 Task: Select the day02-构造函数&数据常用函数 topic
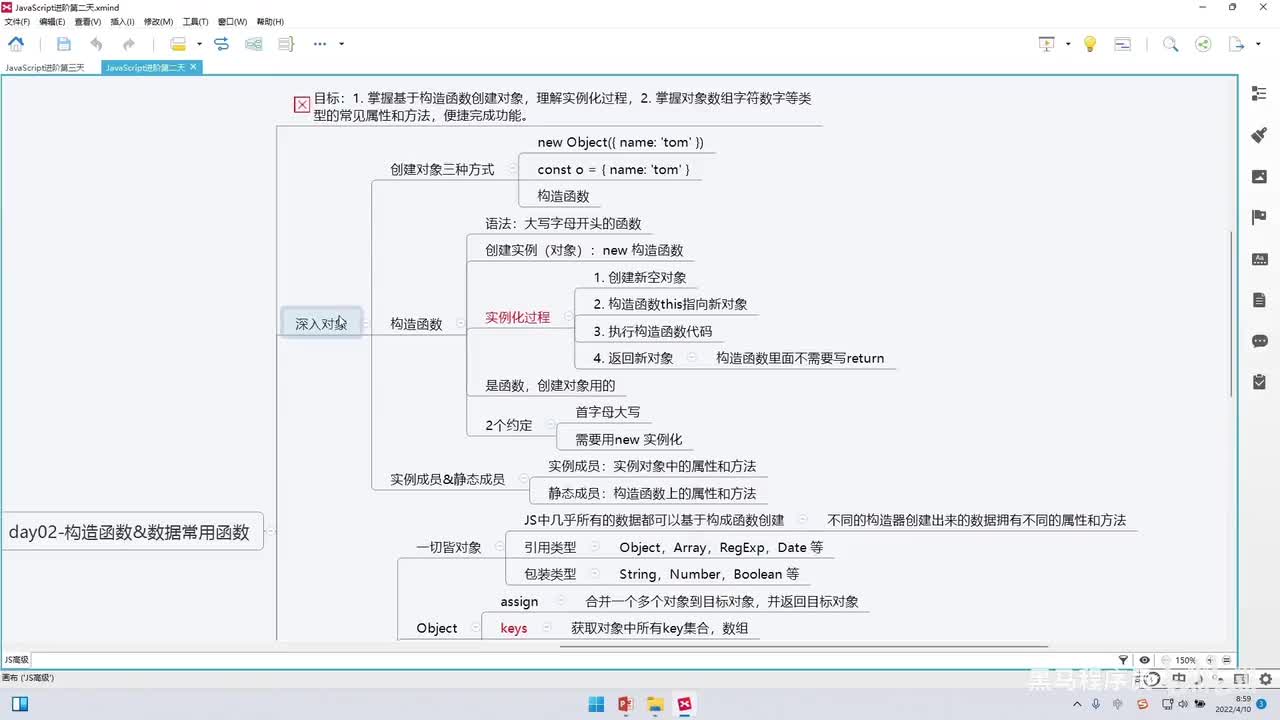click(x=129, y=532)
